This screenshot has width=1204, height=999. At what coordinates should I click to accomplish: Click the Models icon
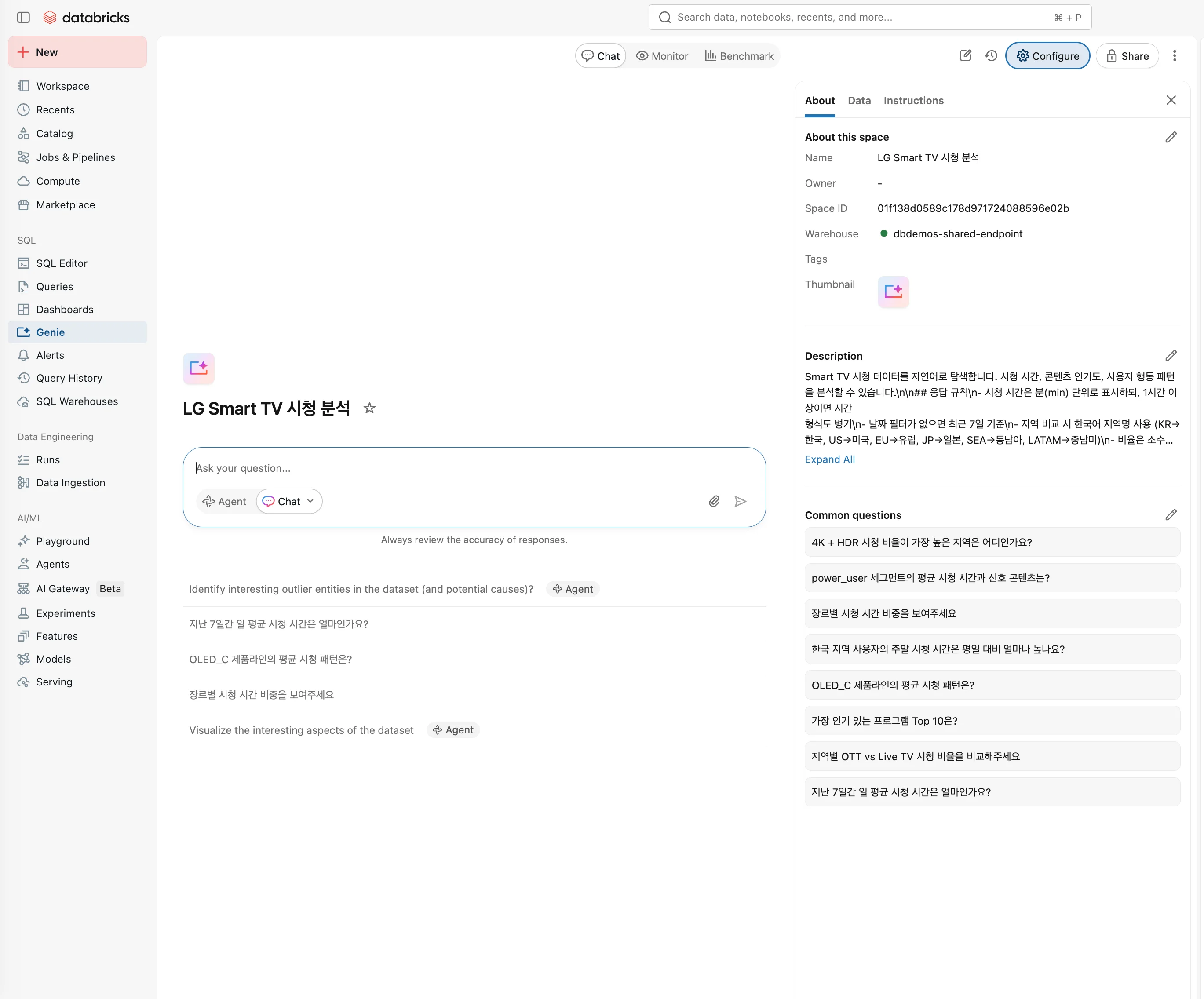23,659
